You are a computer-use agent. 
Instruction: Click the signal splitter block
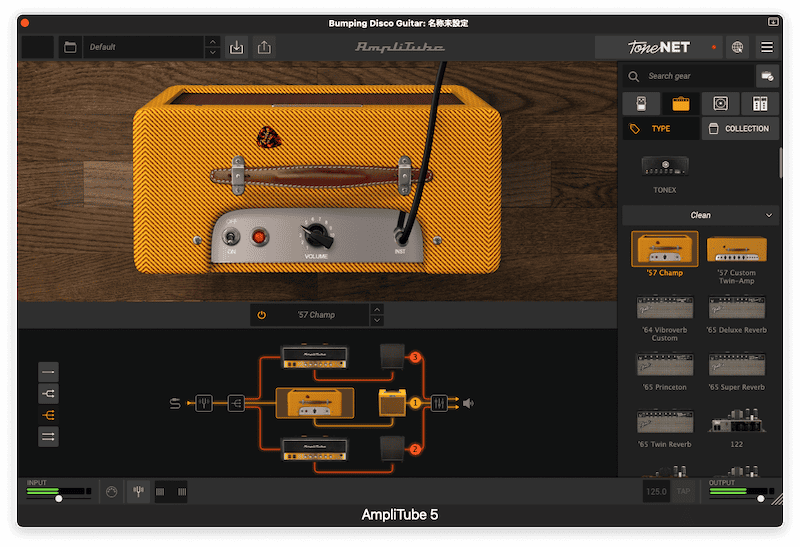(x=236, y=404)
